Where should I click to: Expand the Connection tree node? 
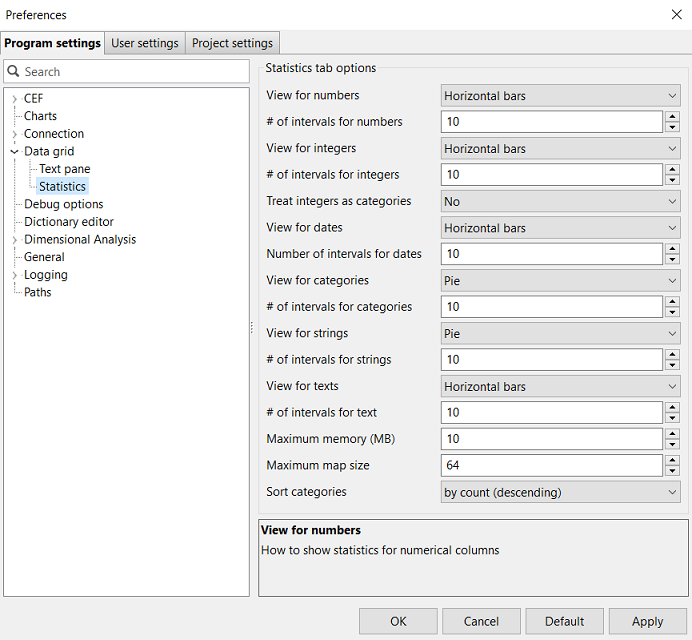point(15,134)
